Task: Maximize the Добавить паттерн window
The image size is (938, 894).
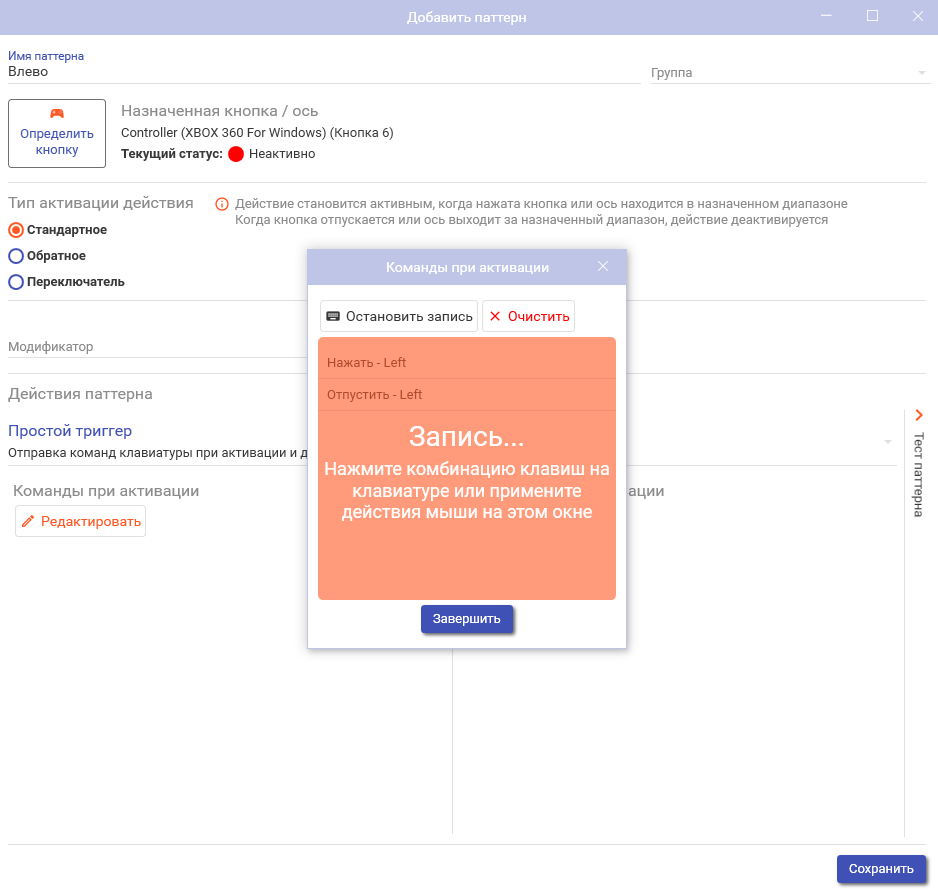Action: coord(872,16)
